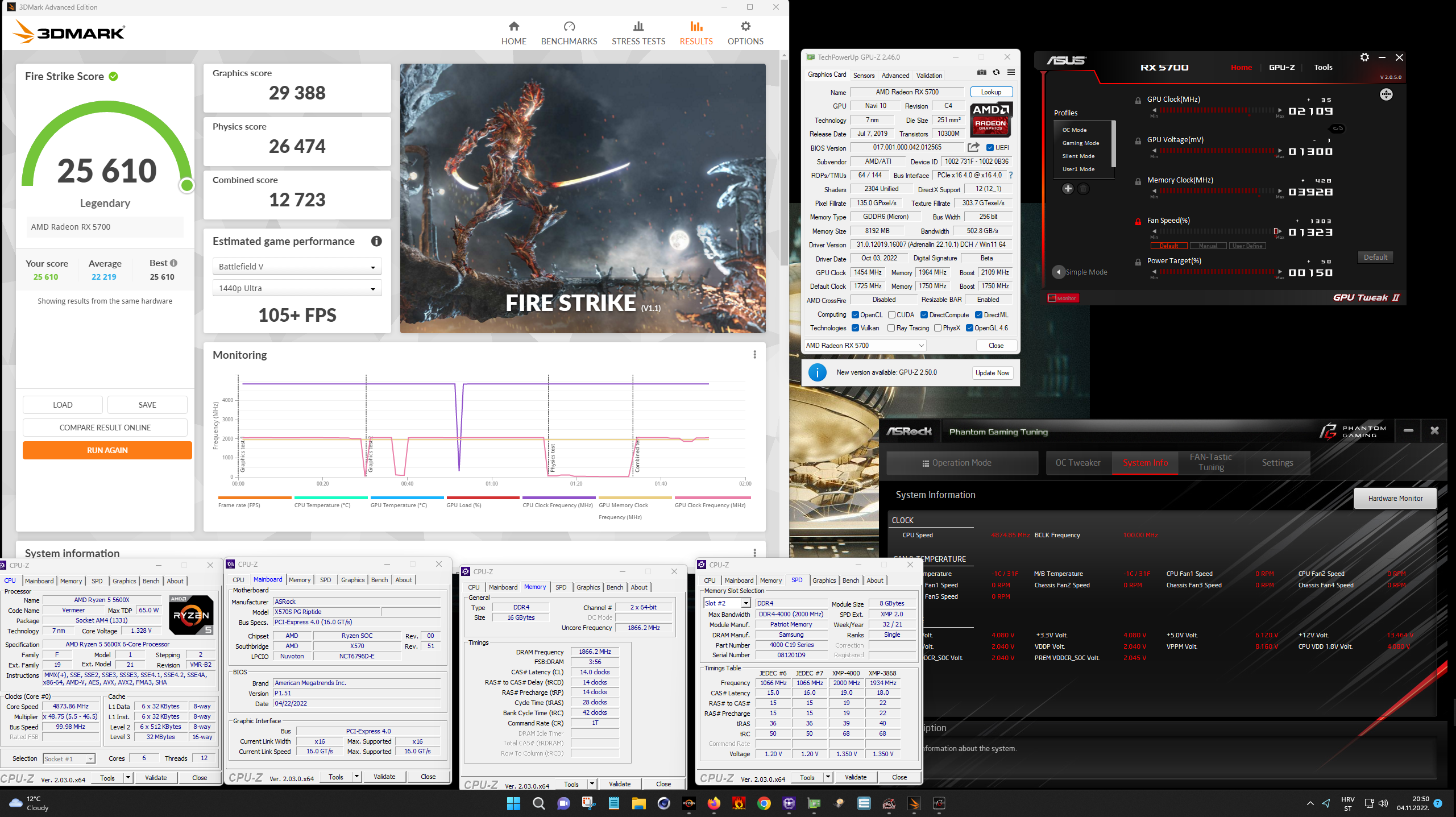Open Google Chrome from the taskbar

pos(764,803)
